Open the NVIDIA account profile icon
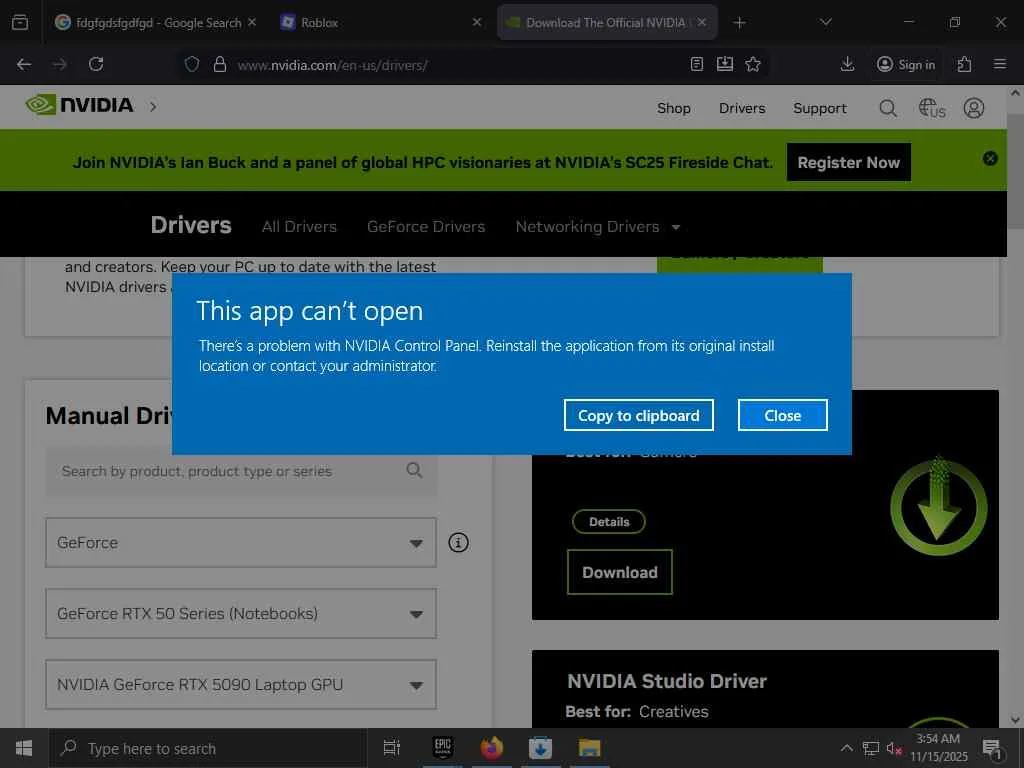Viewport: 1024px width, 768px height. click(x=974, y=108)
